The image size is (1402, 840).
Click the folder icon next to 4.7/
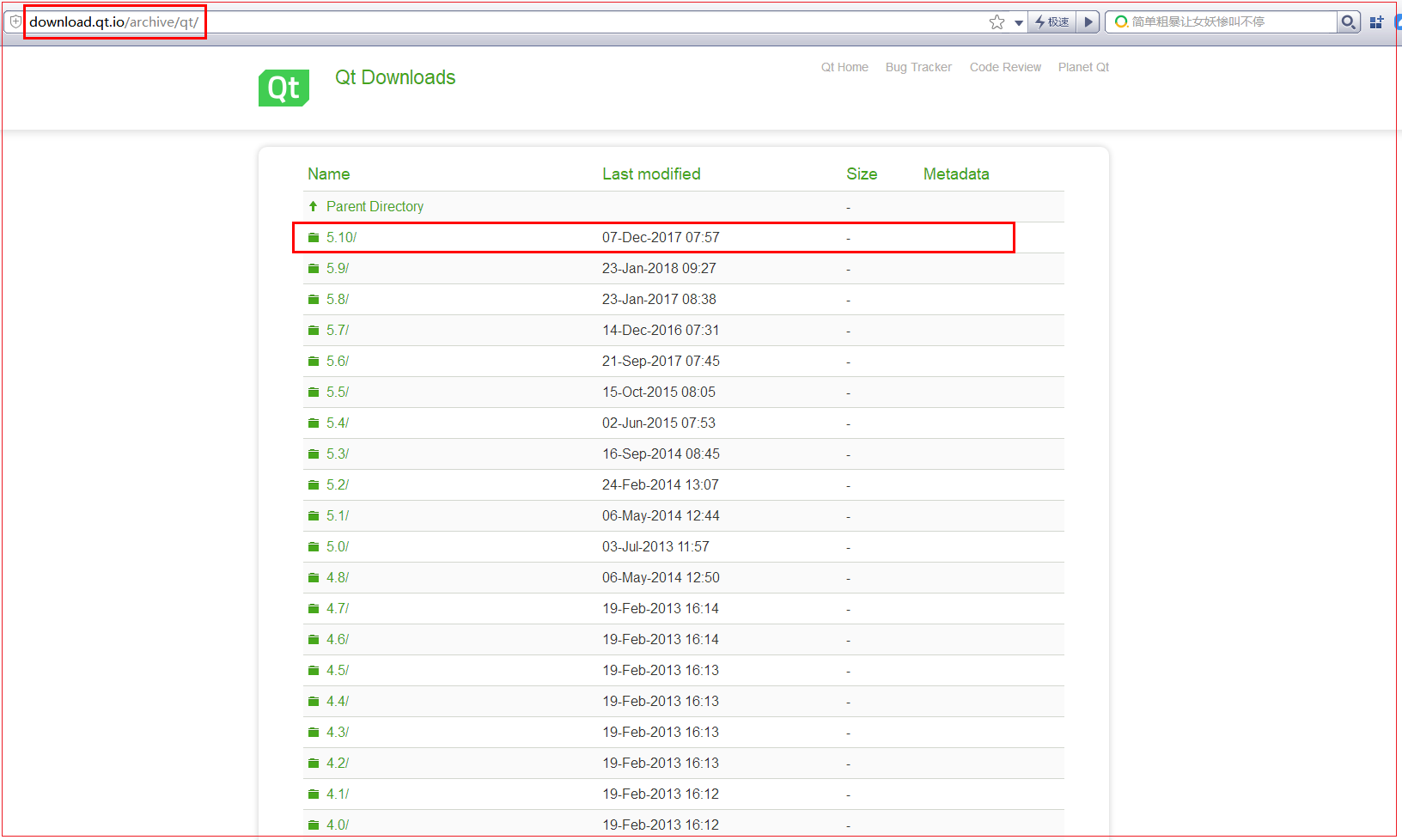314,609
